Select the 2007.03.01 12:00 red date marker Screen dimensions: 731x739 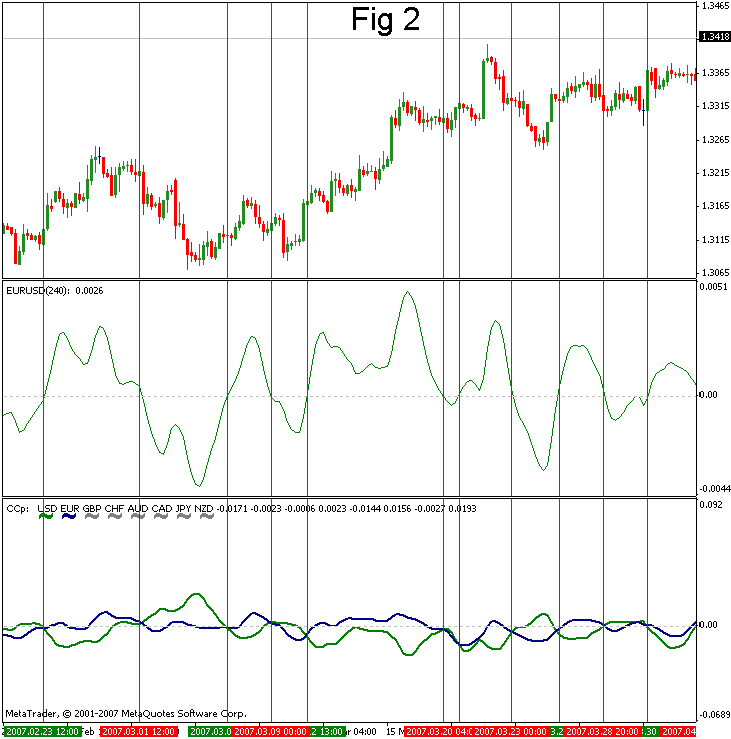click(x=139, y=731)
